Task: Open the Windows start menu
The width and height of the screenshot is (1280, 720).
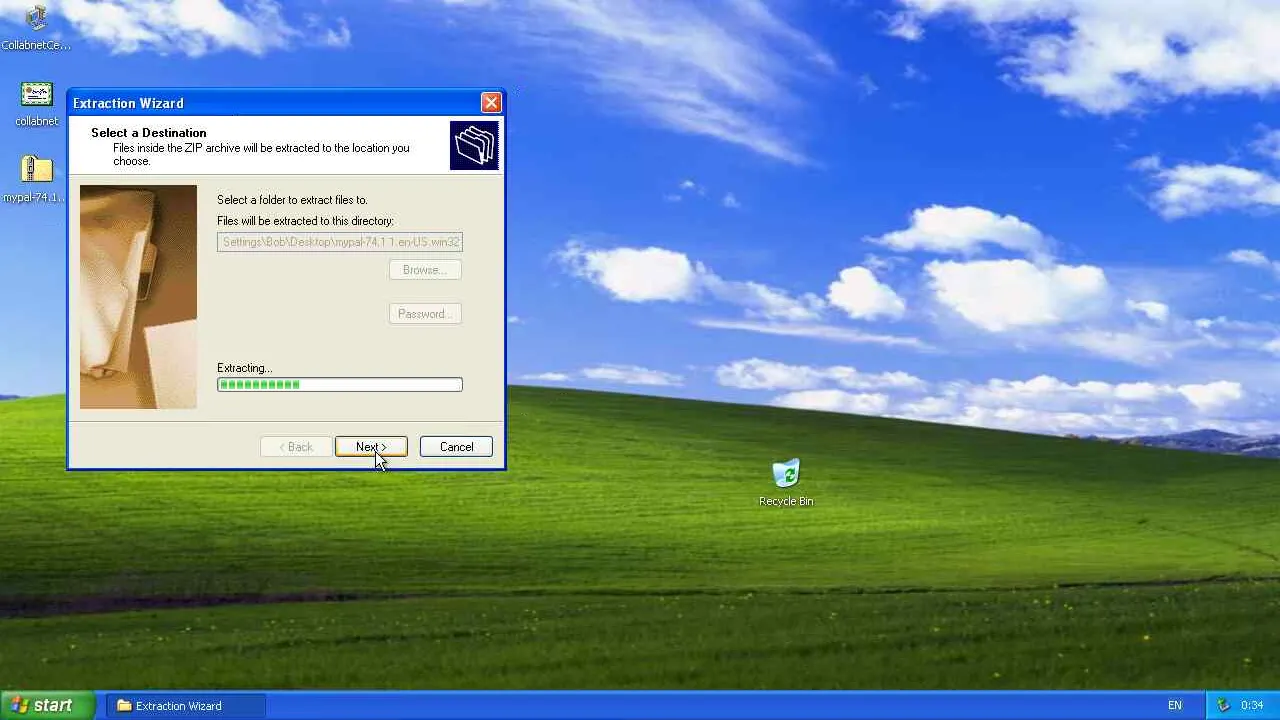Action: coord(48,705)
